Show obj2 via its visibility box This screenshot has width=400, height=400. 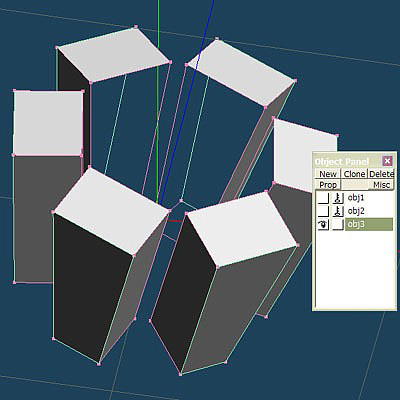(323, 211)
